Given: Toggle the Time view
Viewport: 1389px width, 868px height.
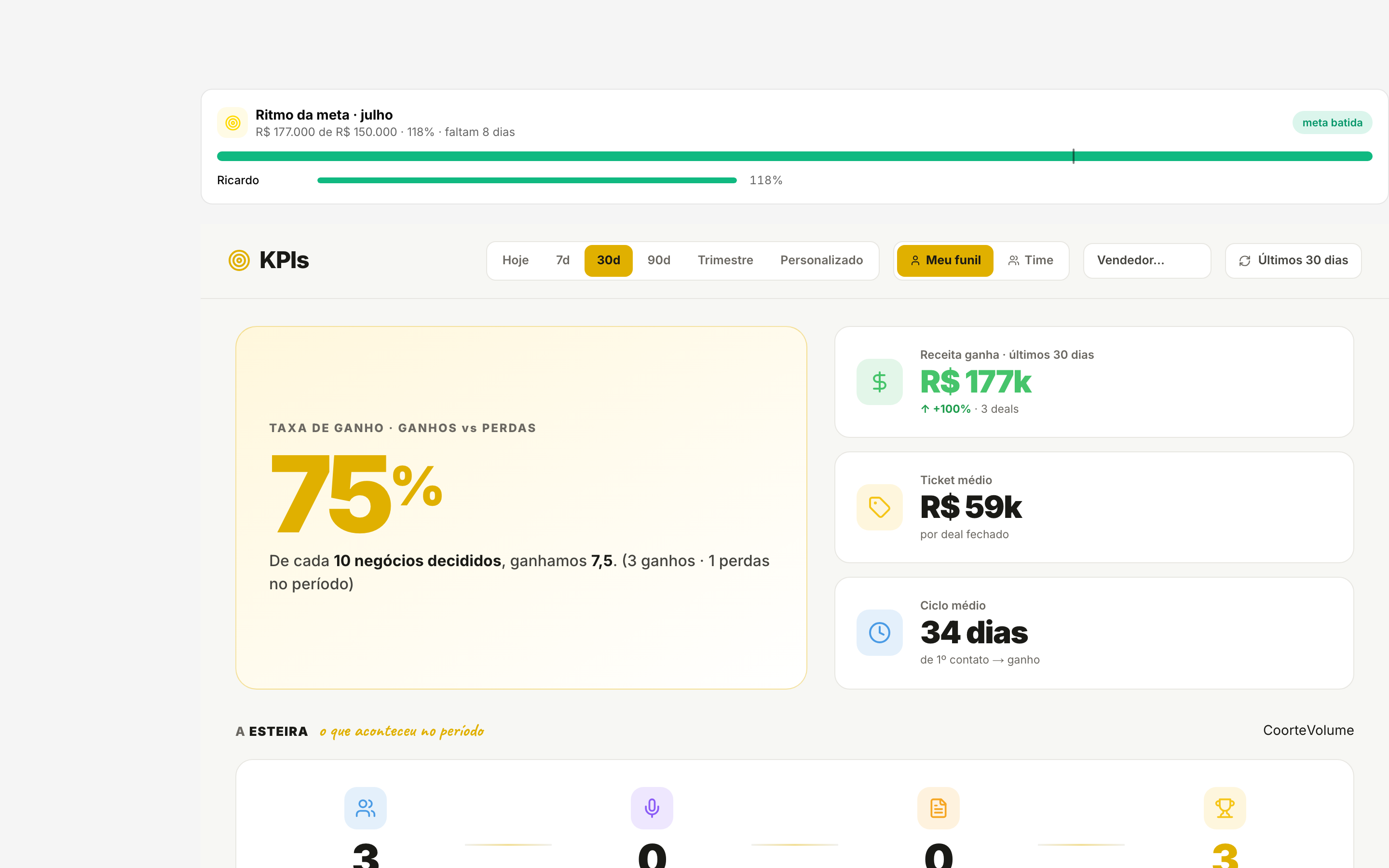Looking at the screenshot, I should pos(1031,260).
